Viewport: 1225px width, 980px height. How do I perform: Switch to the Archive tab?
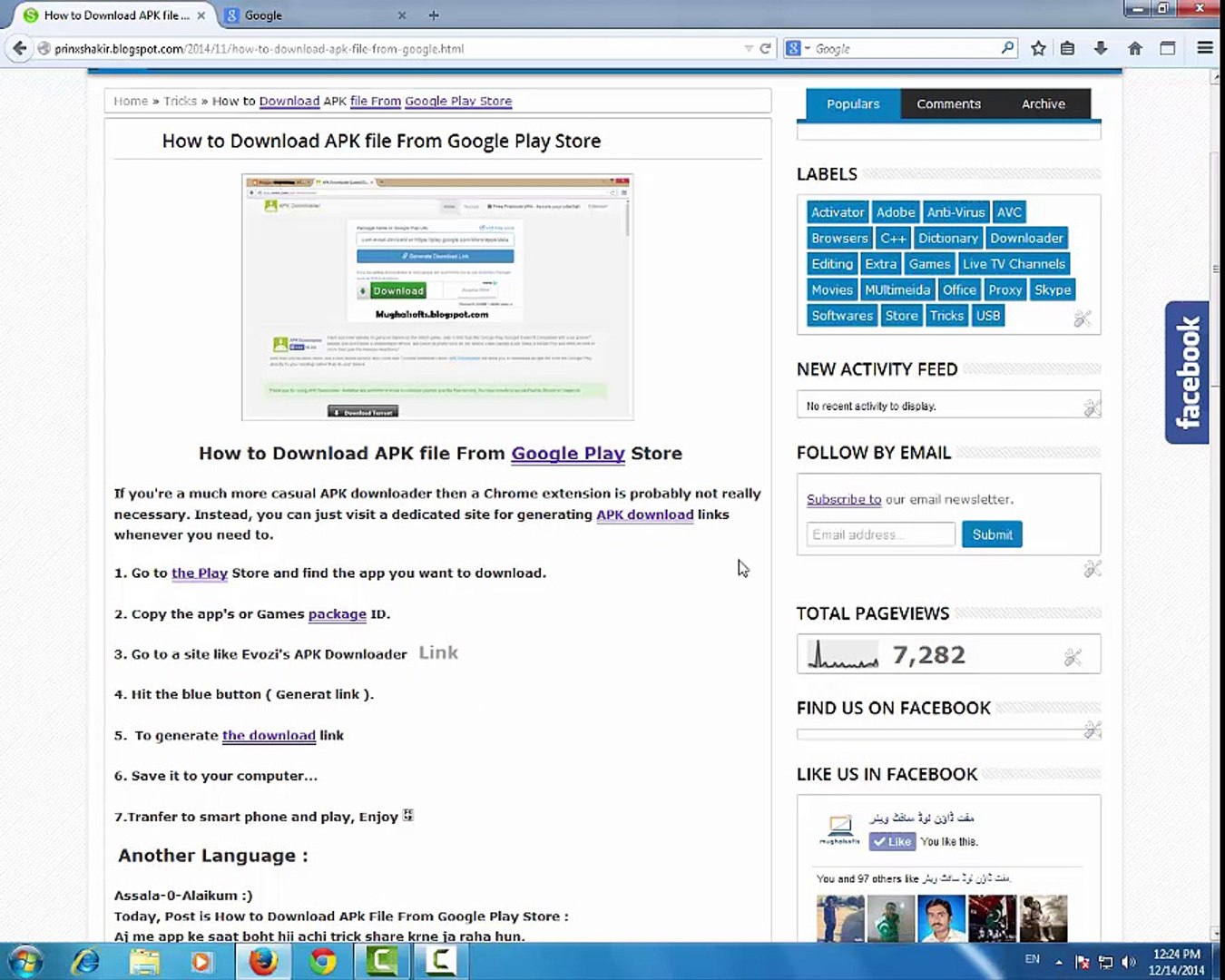point(1044,103)
